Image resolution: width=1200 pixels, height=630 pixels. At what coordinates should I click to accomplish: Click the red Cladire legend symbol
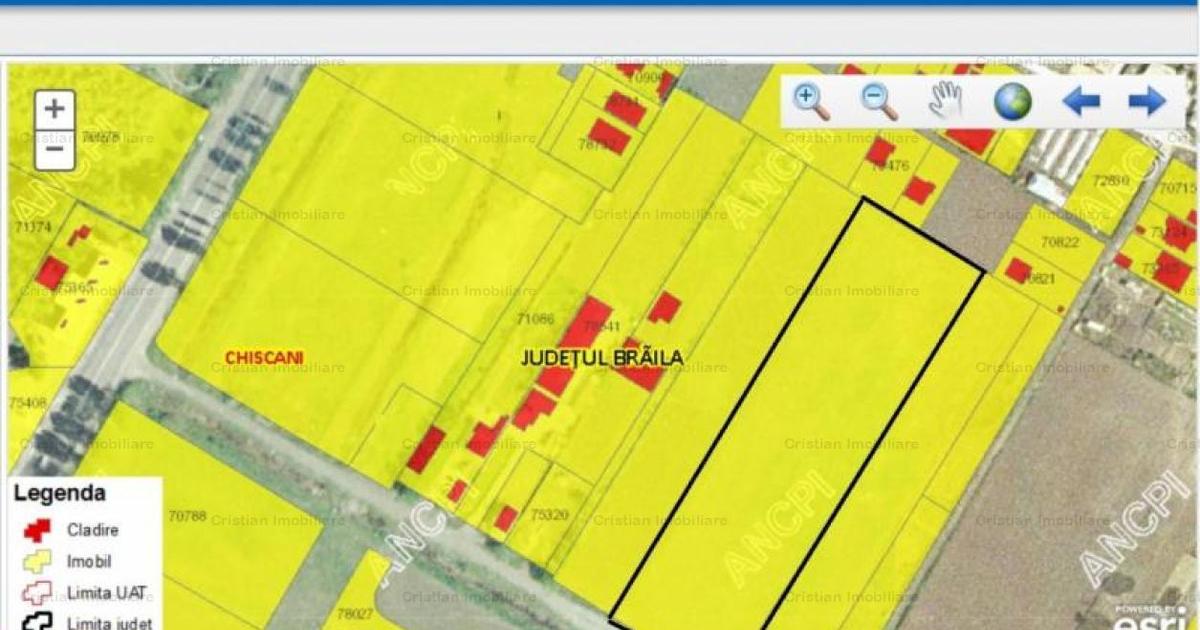click(37, 530)
